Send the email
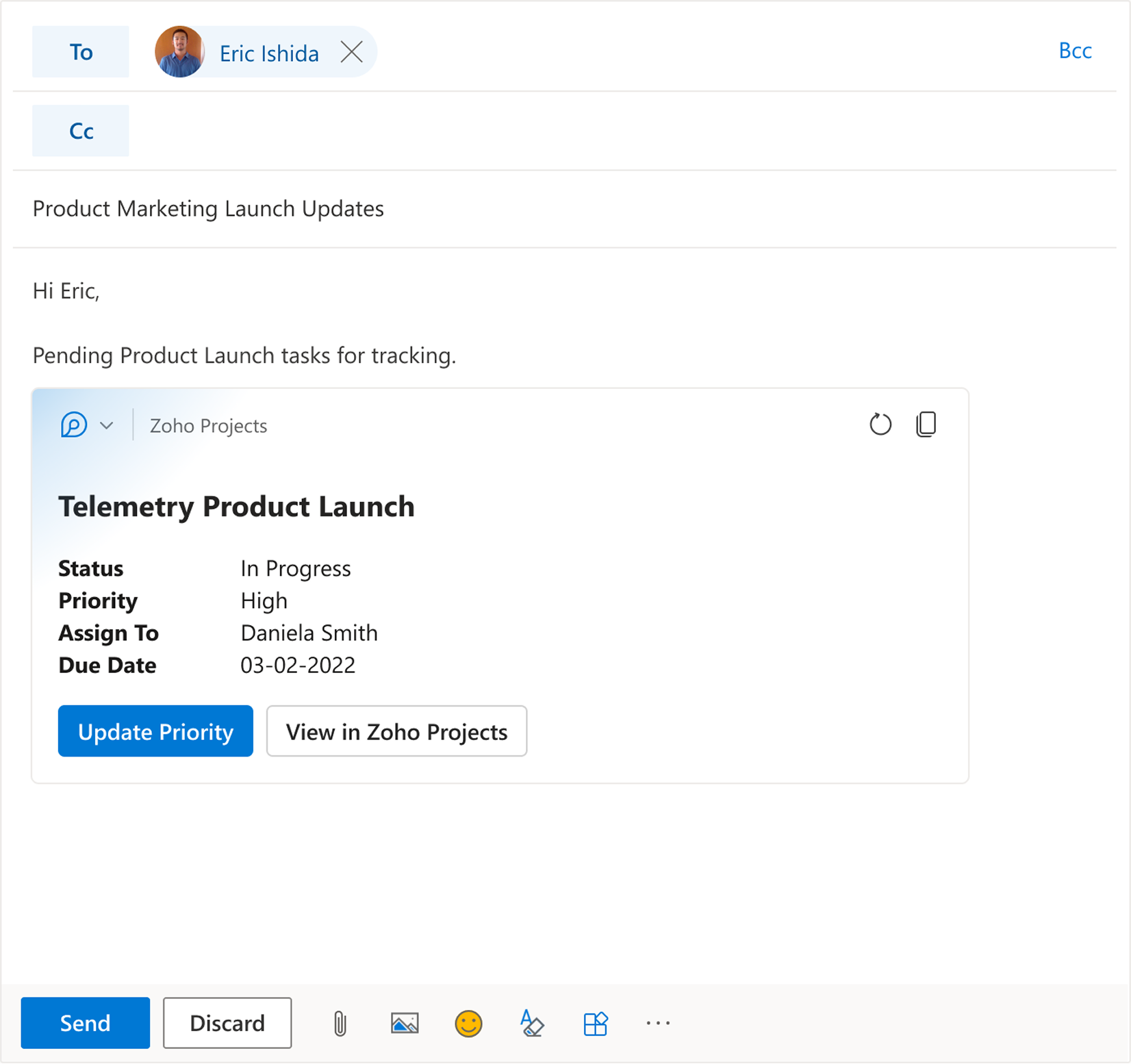The height and width of the screenshot is (1064, 1131). pos(86,1023)
